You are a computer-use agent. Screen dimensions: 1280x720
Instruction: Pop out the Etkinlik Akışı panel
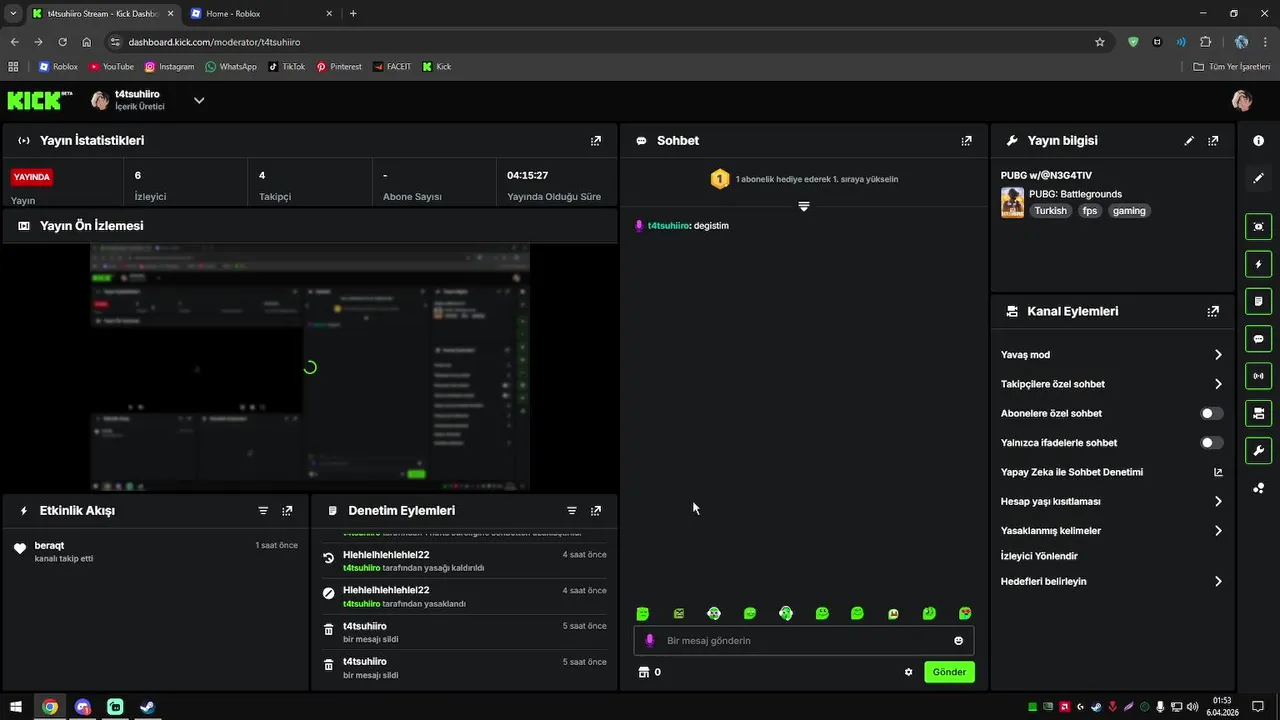point(287,510)
